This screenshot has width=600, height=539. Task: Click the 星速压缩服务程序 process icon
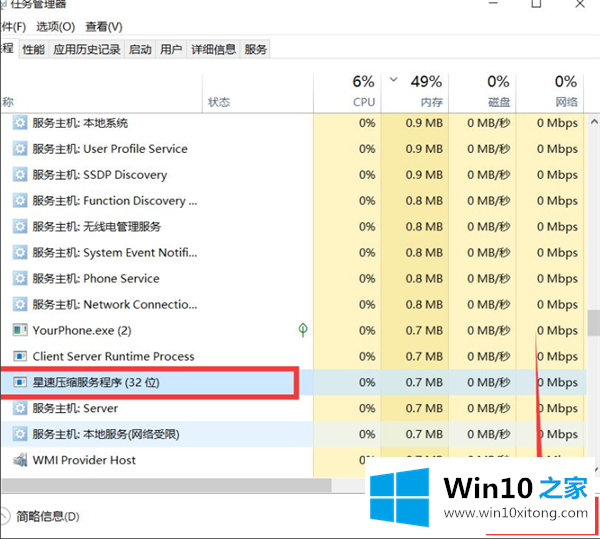point(19,383)
